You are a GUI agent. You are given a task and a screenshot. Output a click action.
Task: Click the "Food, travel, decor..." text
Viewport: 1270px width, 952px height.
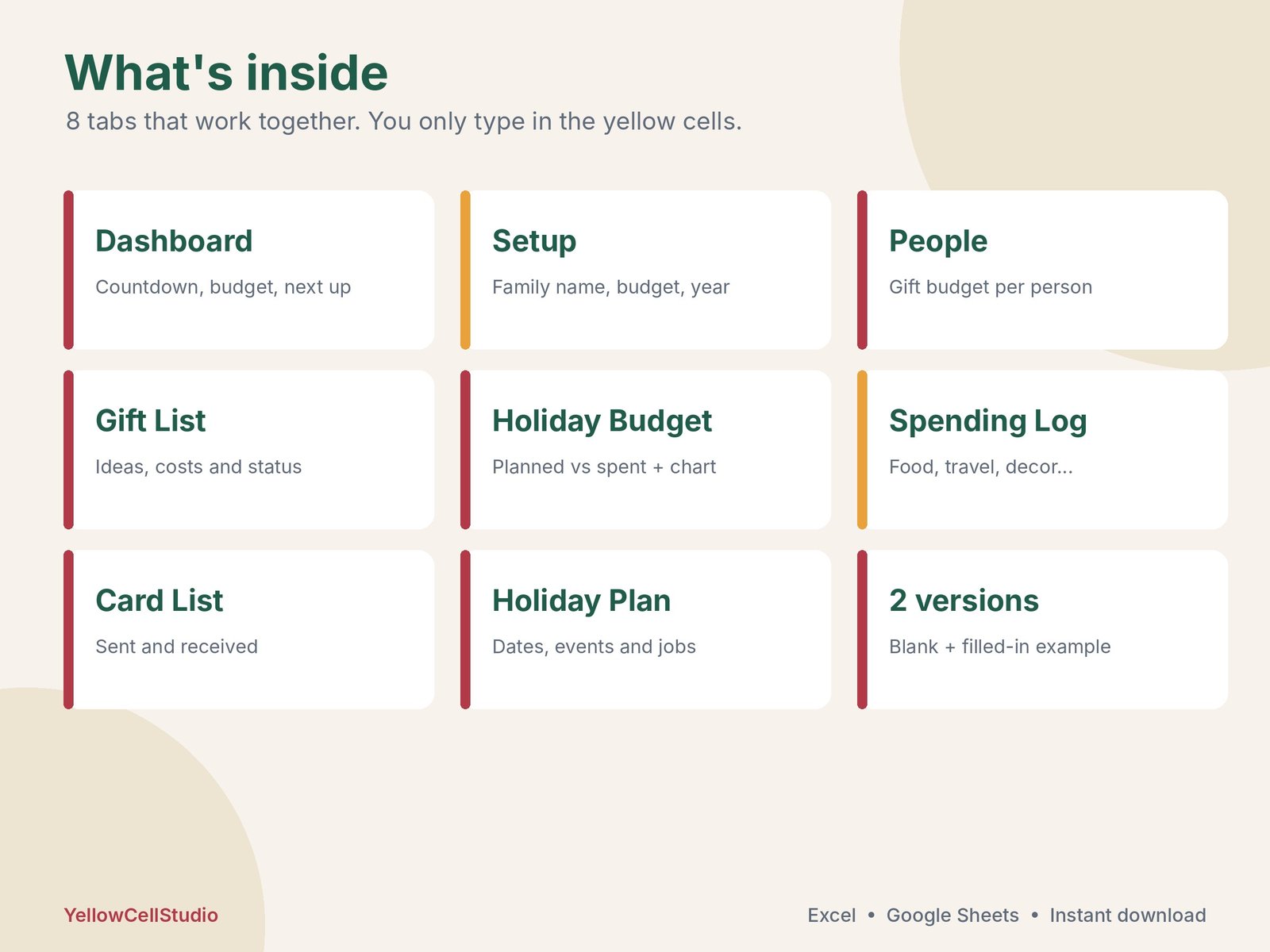point(981,467)
